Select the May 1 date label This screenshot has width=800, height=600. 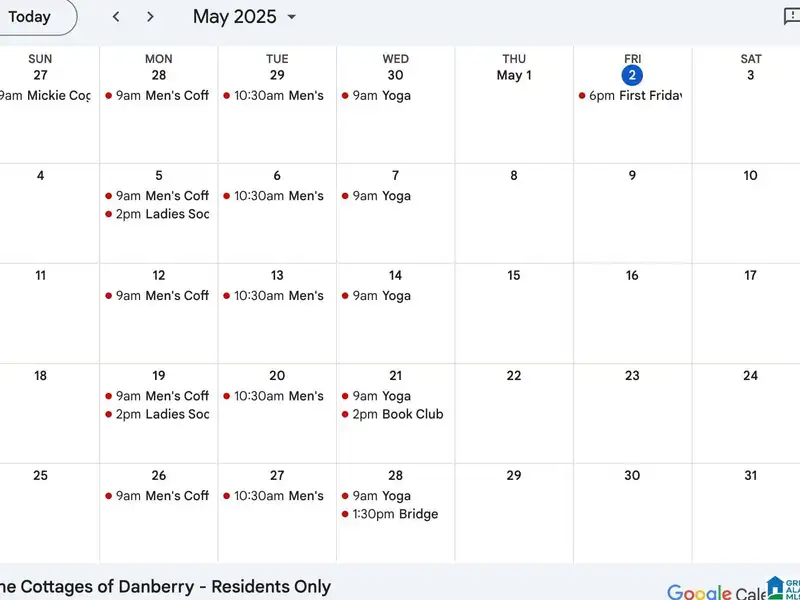click(514, 75)
